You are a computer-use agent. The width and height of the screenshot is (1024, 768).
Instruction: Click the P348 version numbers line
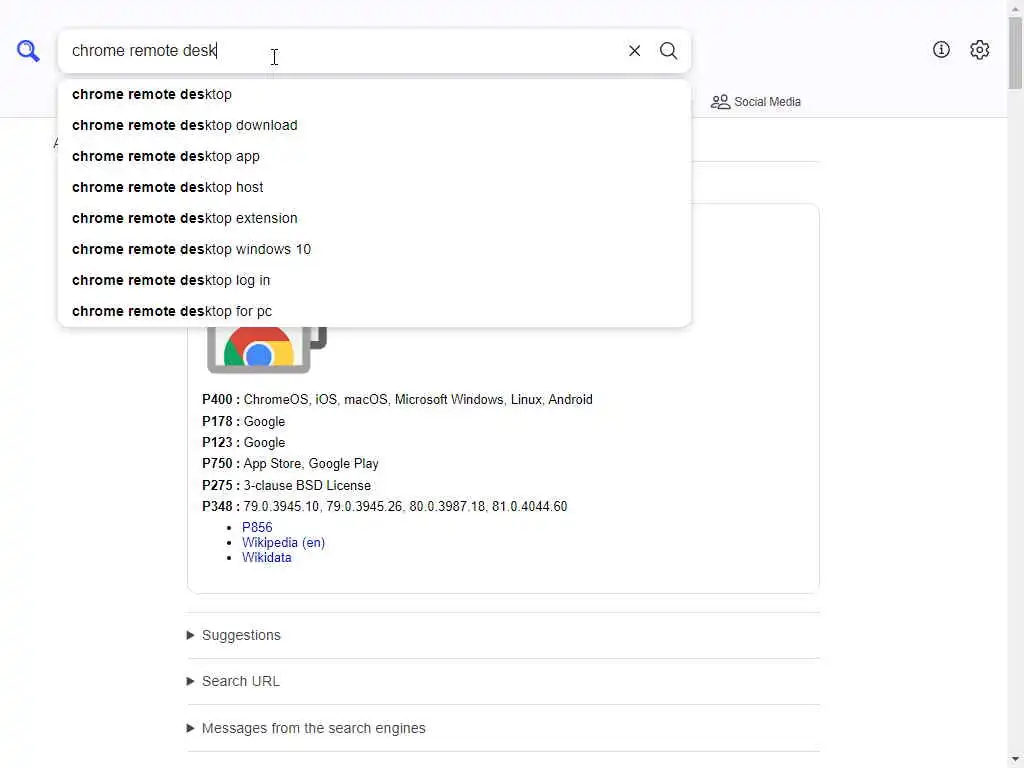tap(385, 507)
